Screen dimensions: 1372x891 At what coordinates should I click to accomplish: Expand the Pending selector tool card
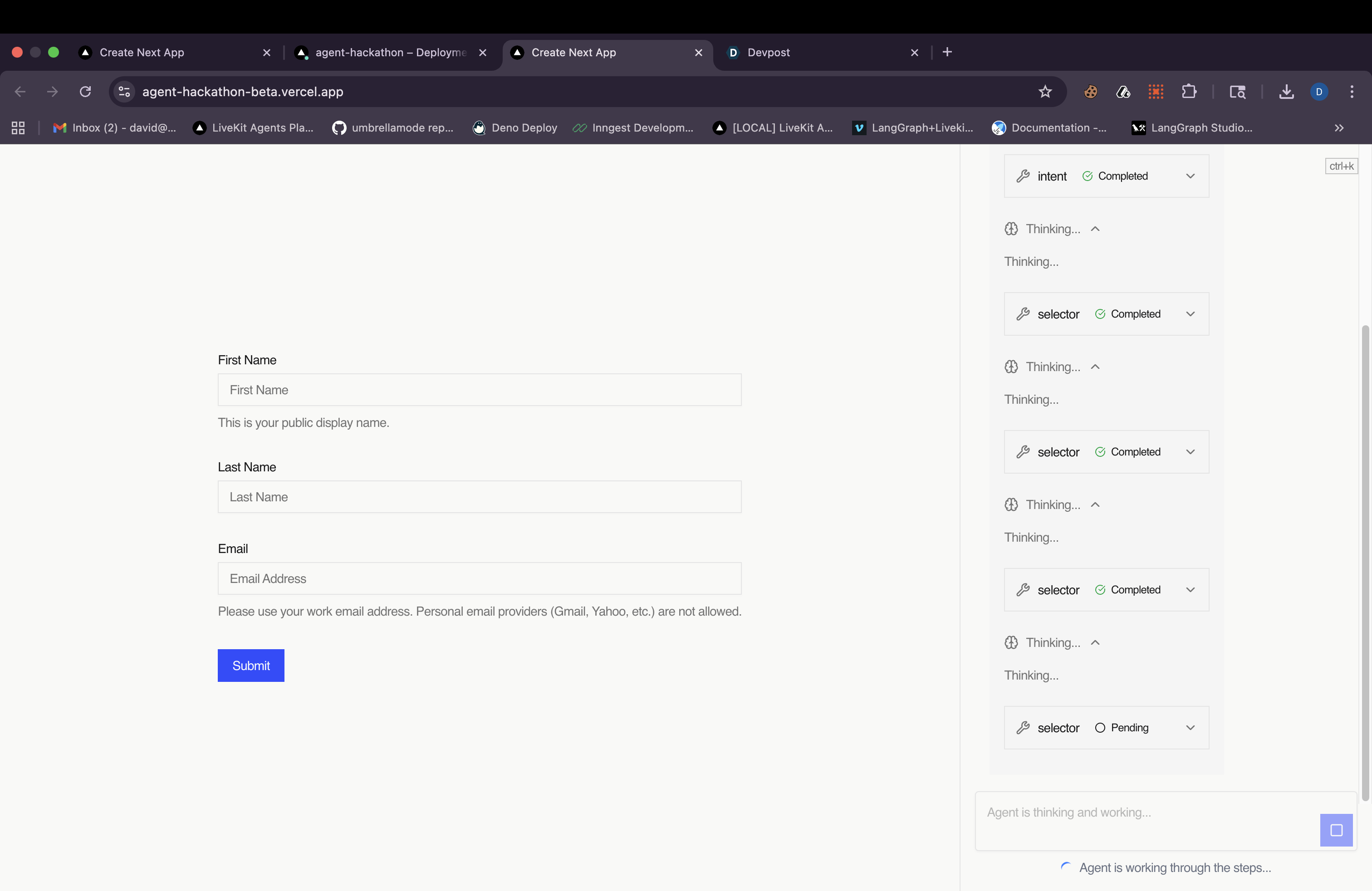coord(1190,728)
